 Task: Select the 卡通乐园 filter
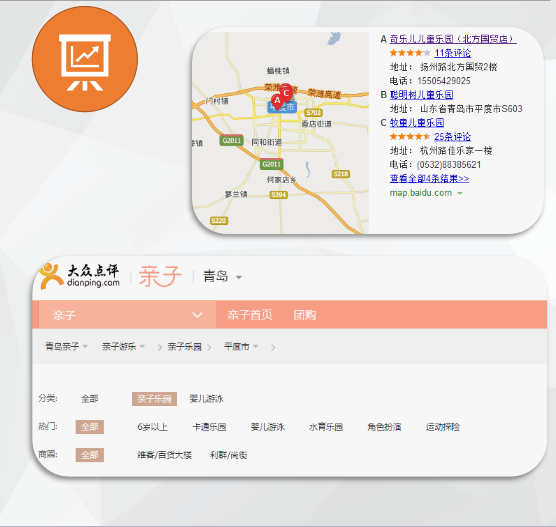(209, 427)
